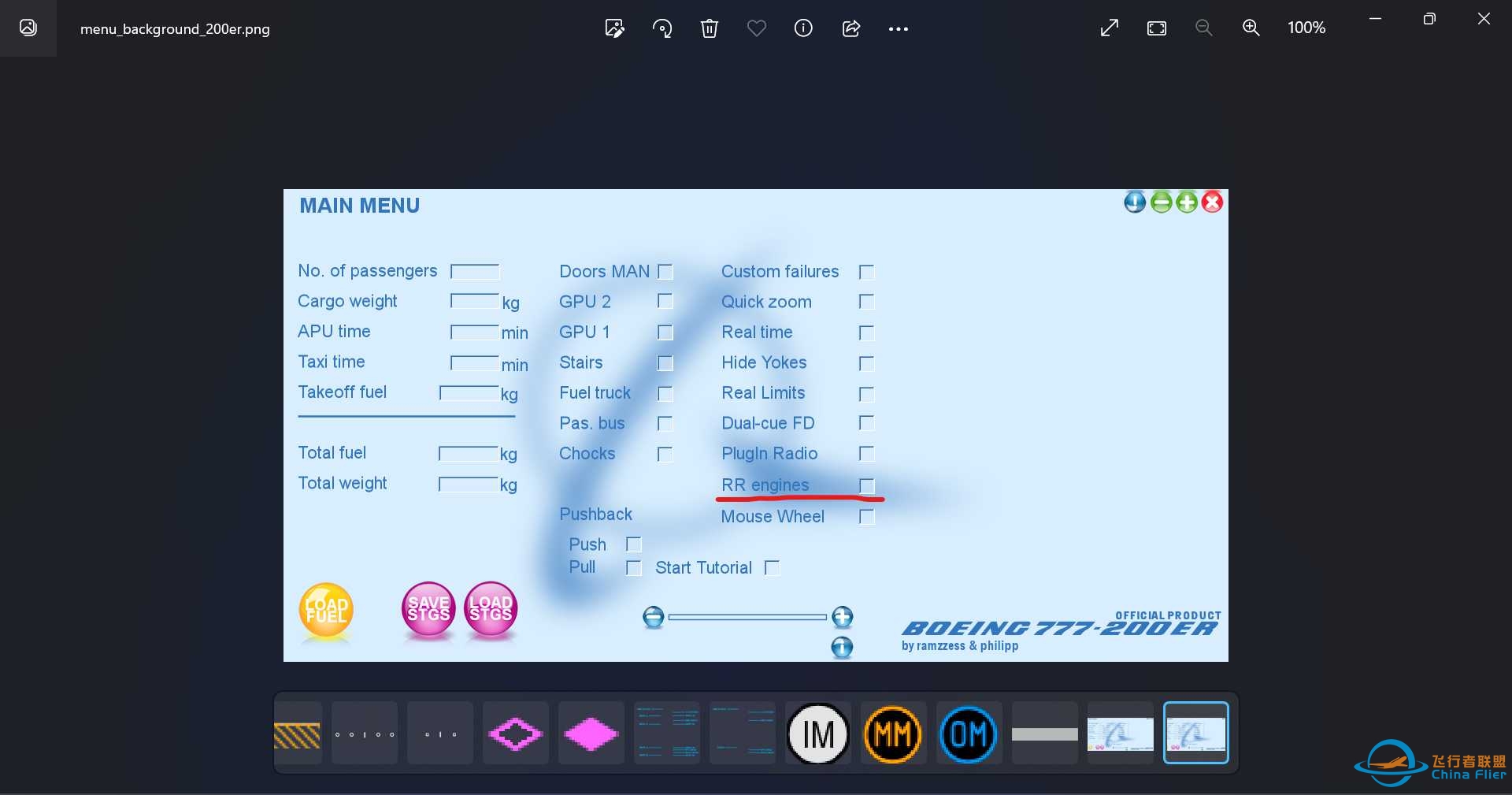1512x795 pixels.
Task: Select the three-dot pattern thumbnail
Action: (440, 734)
